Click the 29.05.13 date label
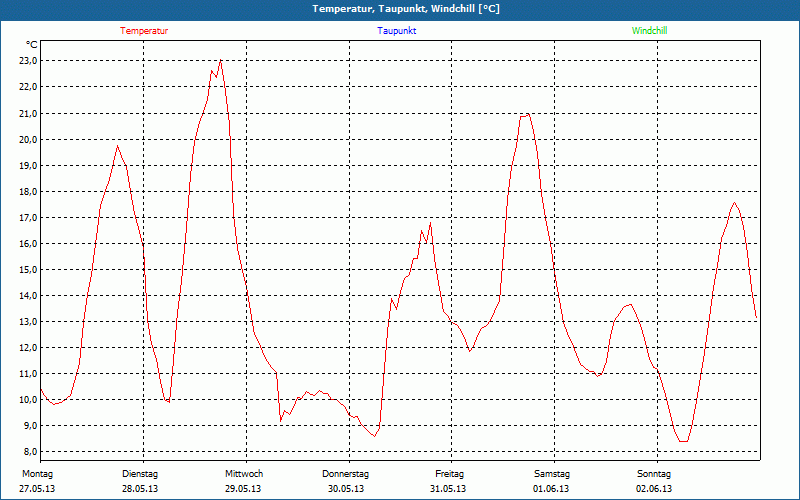The width and height of the screenshot is (800, 500). 243,489
